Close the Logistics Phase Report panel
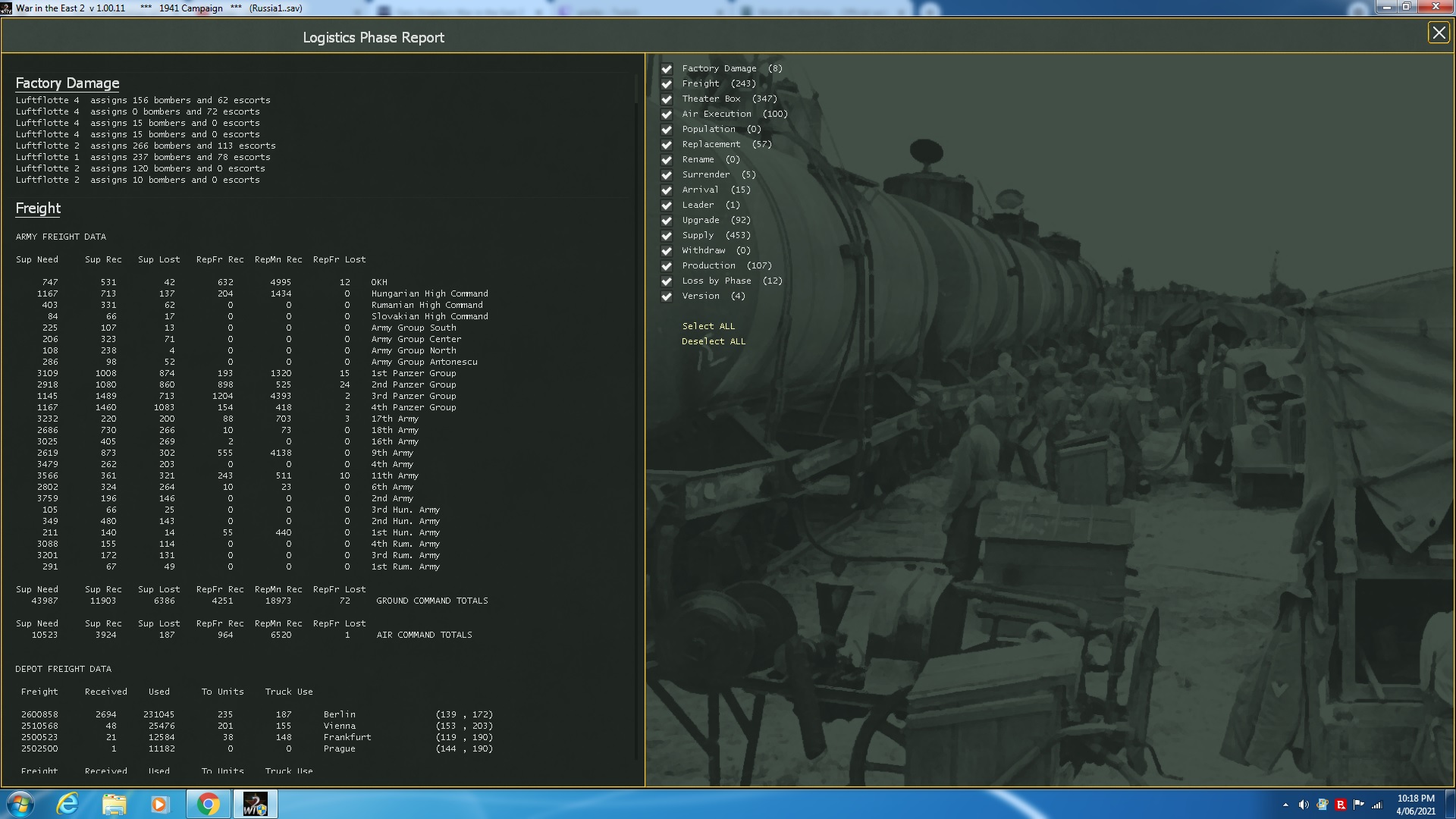Image resolution: width=1456 pixels, height=819 pixels. coord(1438,33)
